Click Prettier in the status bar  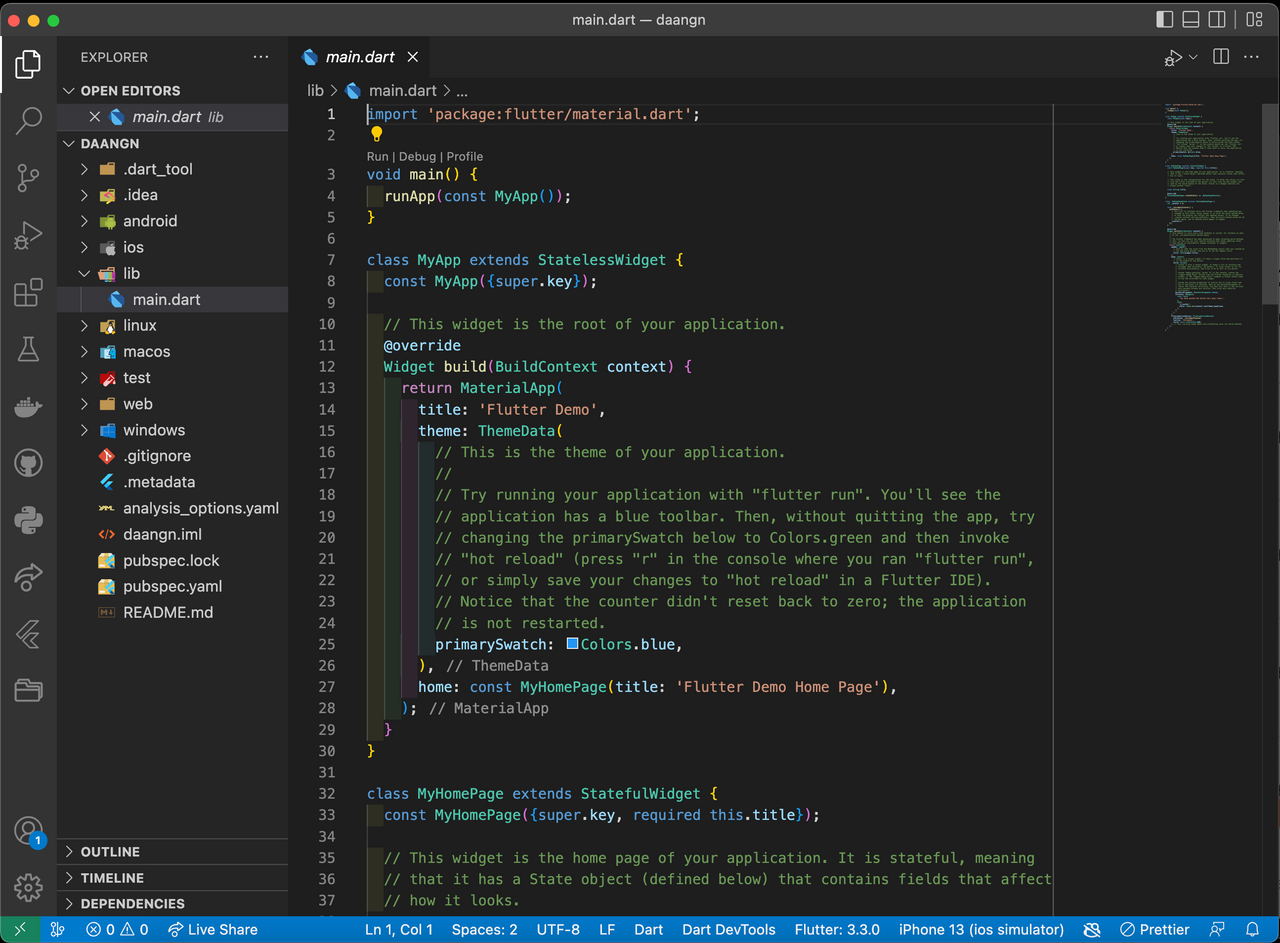(1155, 929)
